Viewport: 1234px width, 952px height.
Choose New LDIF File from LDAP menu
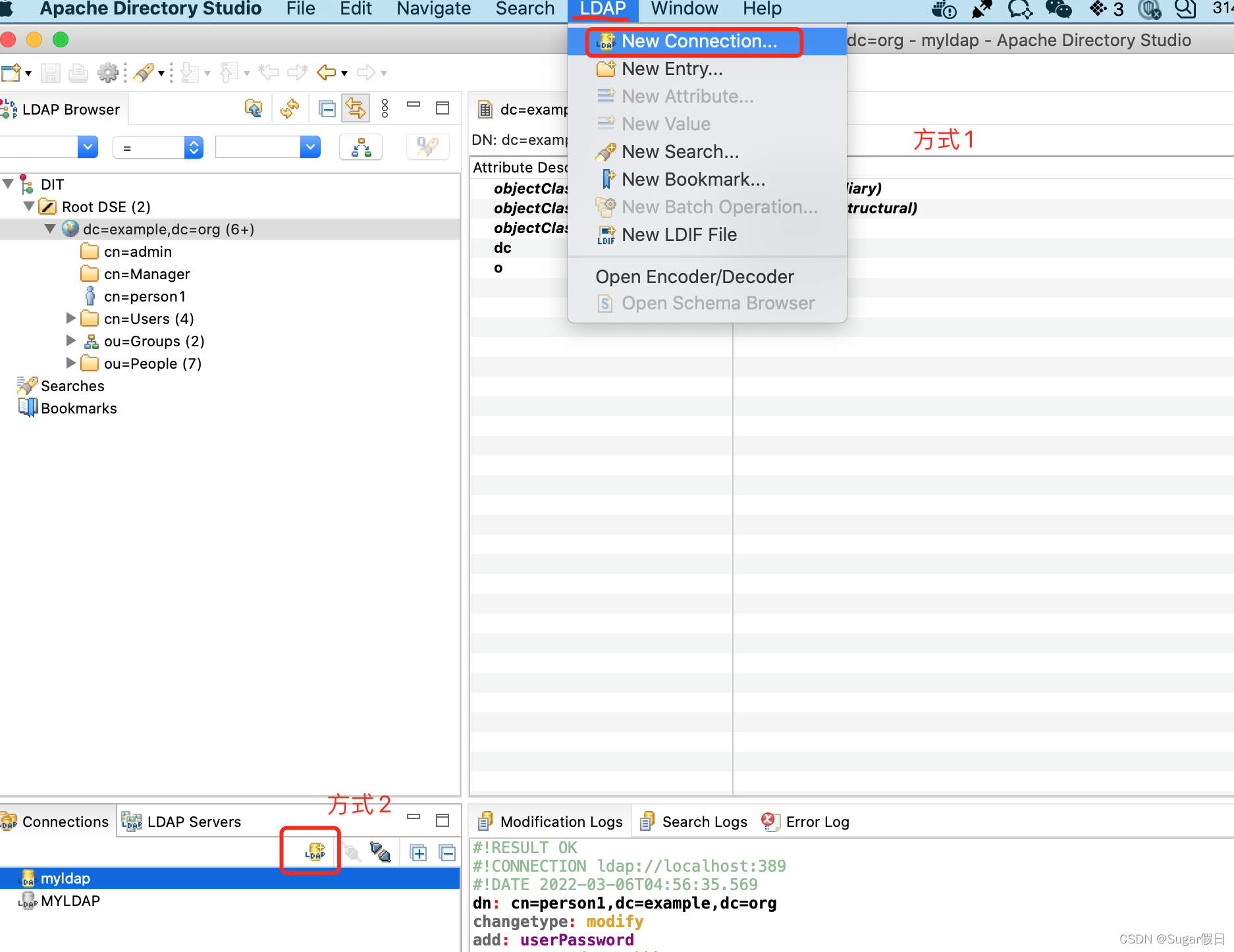coord(707,235)
